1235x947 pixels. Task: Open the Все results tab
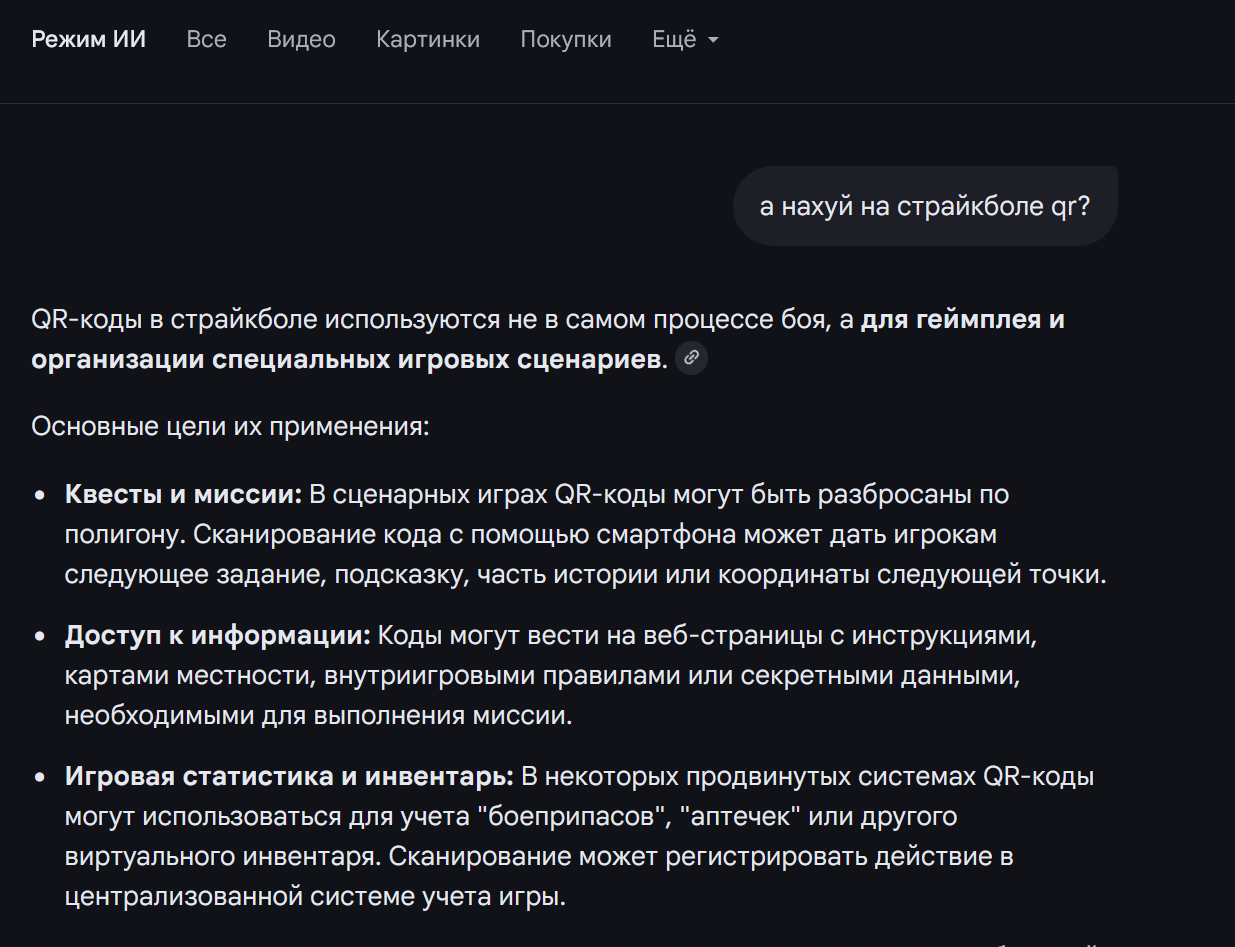(x=206, y=40)
